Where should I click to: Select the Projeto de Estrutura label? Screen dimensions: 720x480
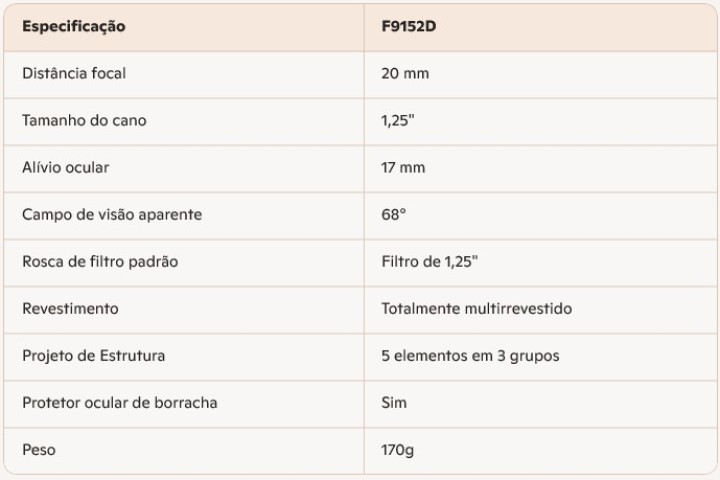(x=94, y=355)
